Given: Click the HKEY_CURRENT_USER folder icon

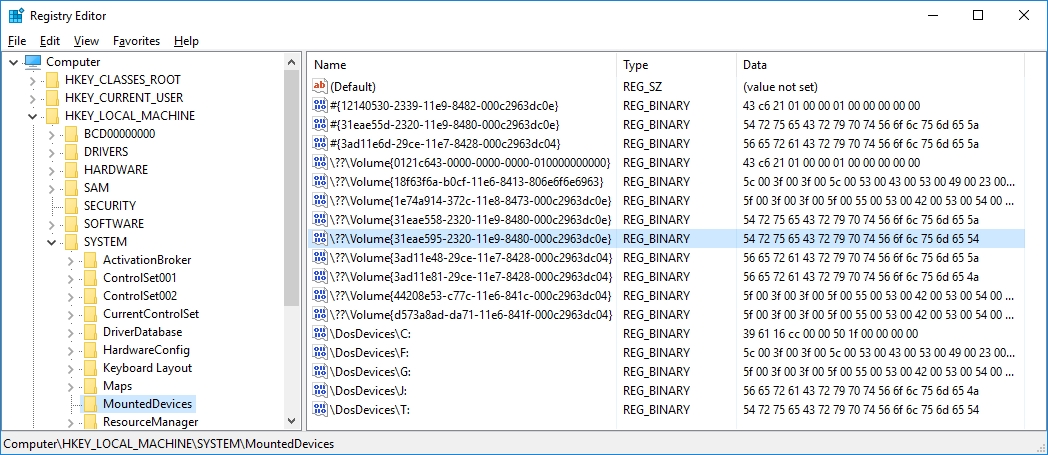Looking at the screenshot, I should point(53,98).
